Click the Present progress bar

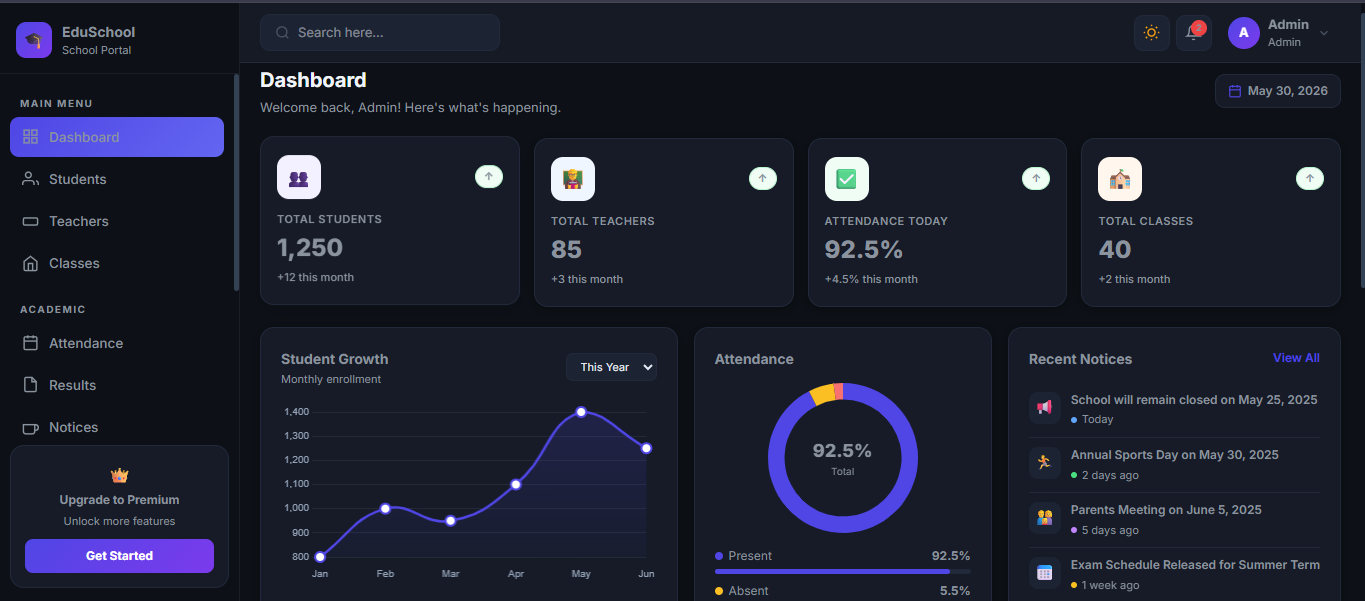[842, 571]
